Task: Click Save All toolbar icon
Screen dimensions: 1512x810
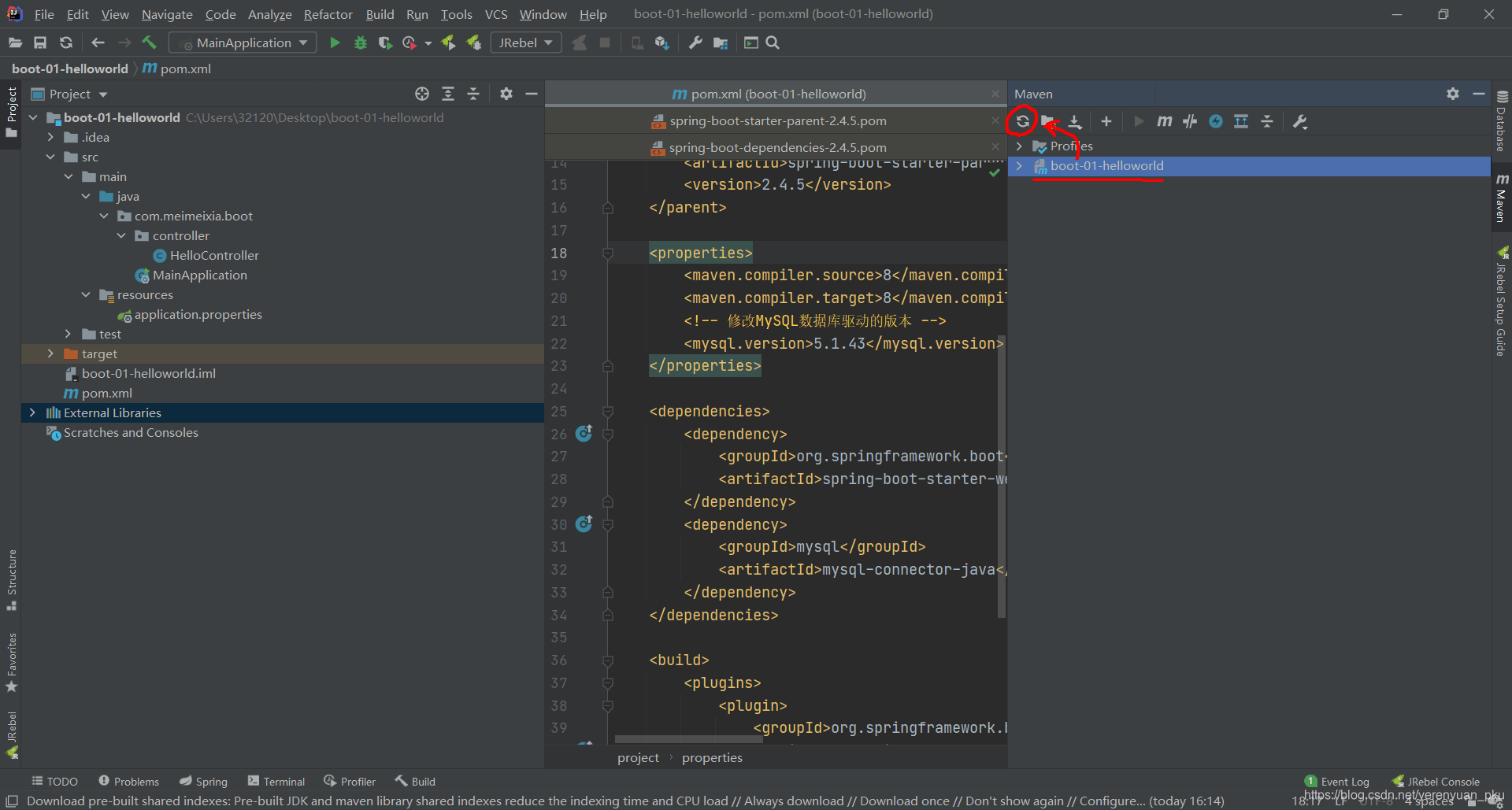Action: click(40, 43)
